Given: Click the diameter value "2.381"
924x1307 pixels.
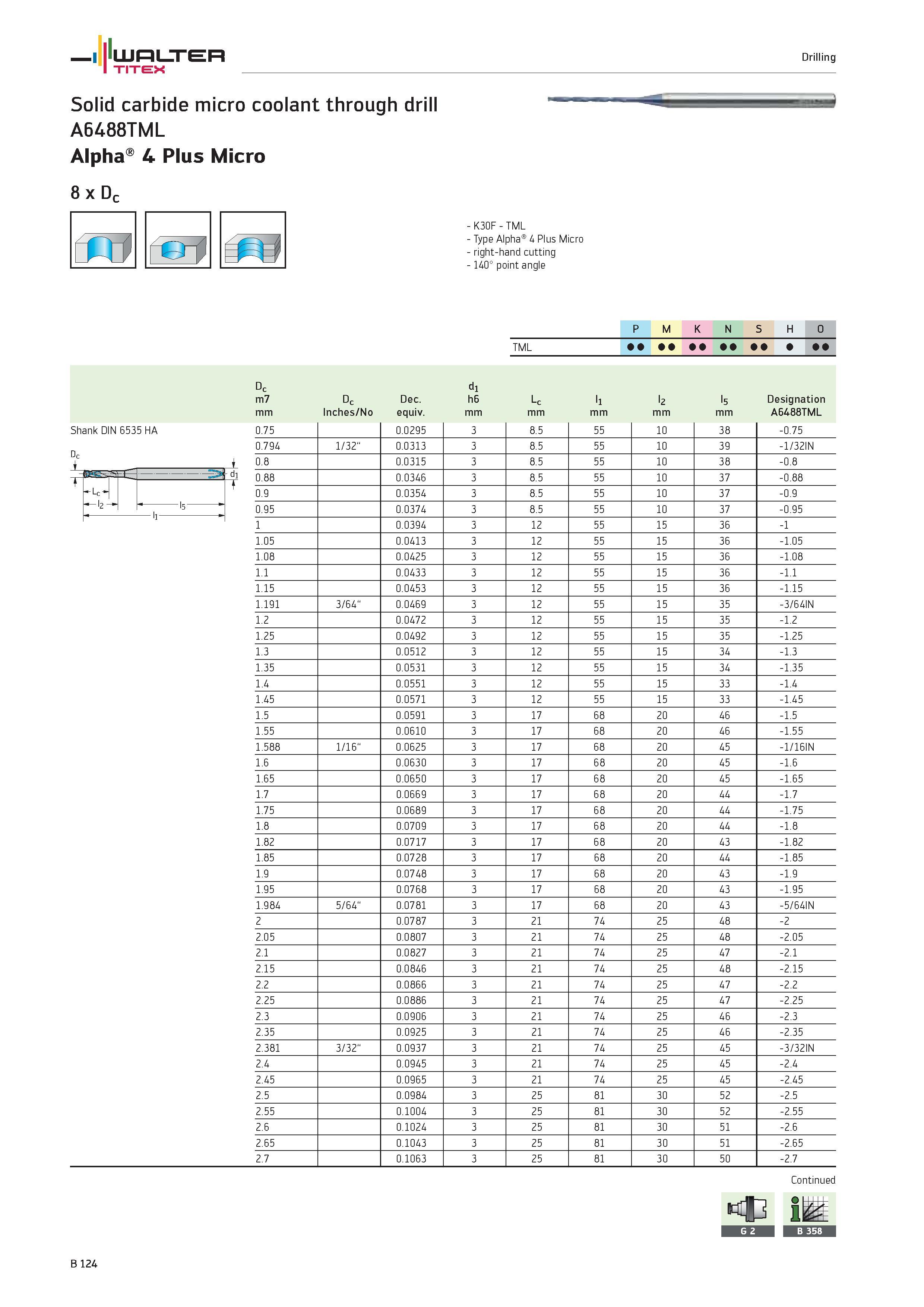Looking at the screenshot, I should tap(268, 1048).
